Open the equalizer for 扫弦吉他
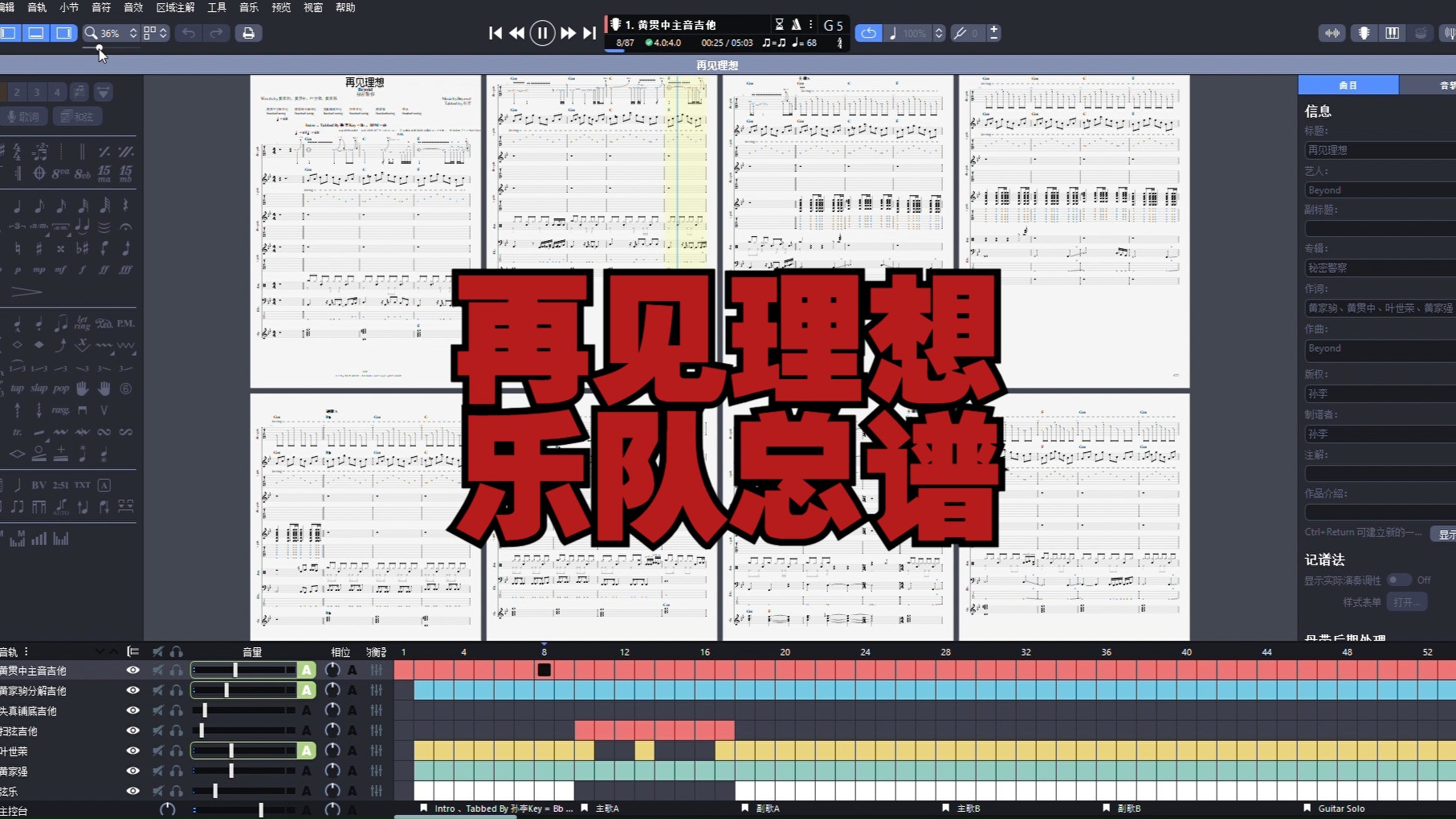 tap(376, 730)
